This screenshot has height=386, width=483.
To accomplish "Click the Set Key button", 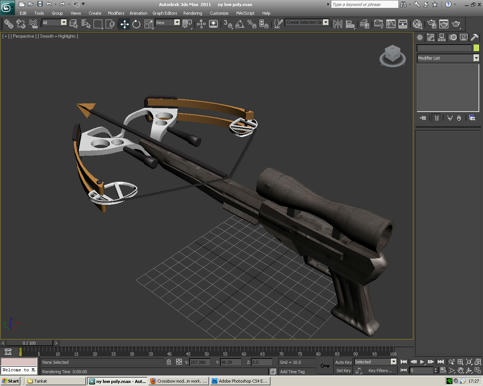I will (343, 370).
